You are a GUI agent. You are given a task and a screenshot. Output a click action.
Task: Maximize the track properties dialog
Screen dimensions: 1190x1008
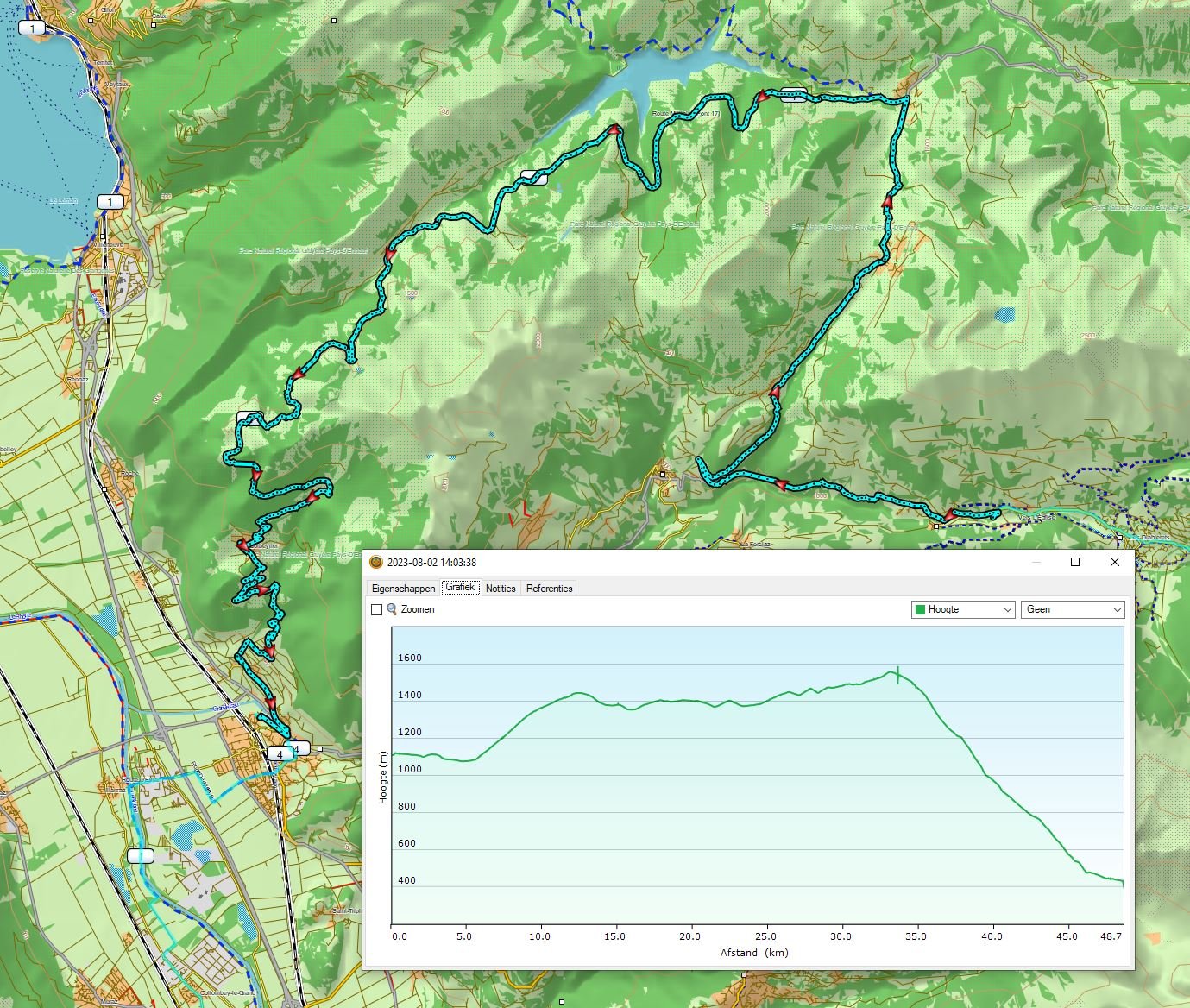coord(1075,562)
